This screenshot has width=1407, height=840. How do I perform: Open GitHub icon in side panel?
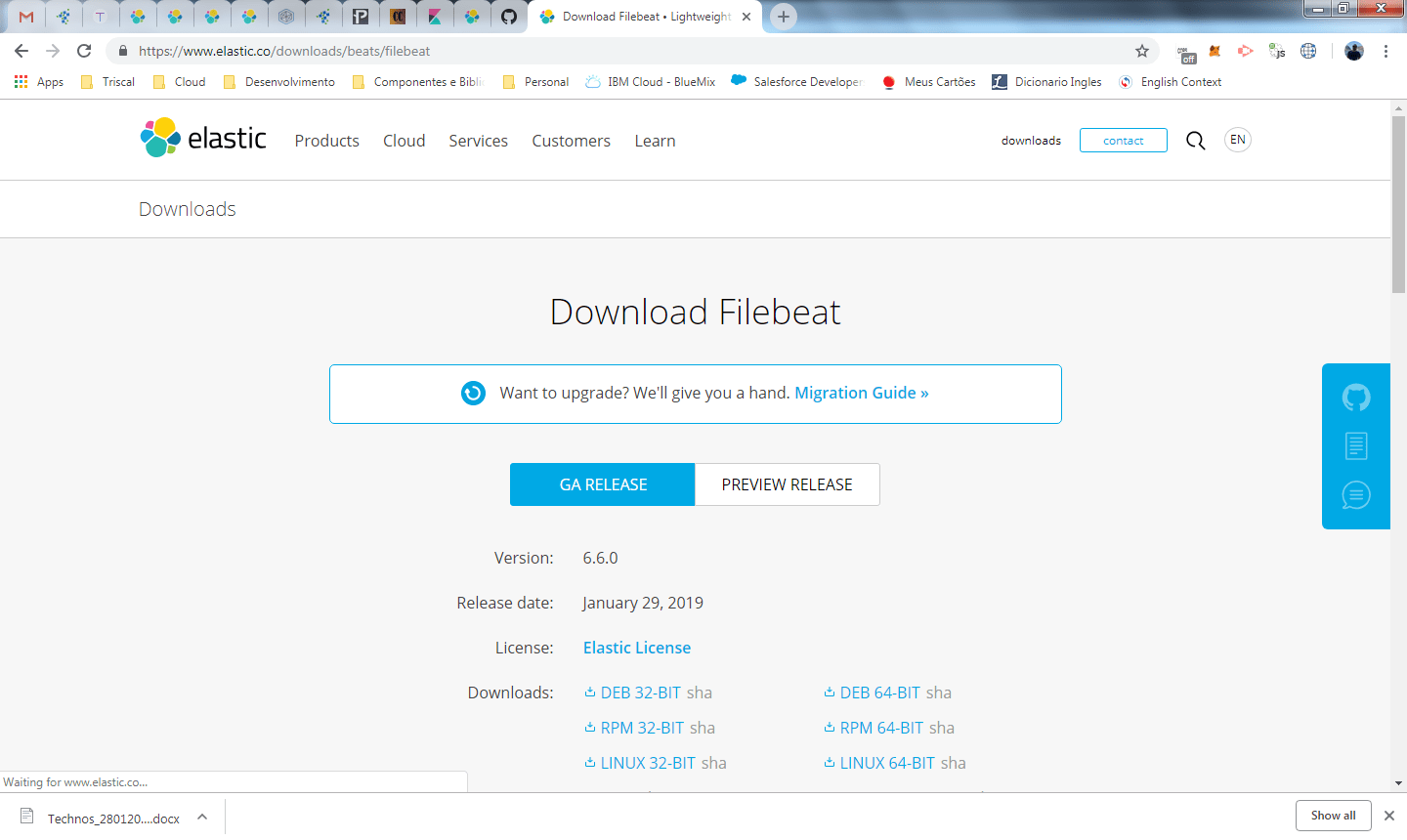[x=1356, y=398]
